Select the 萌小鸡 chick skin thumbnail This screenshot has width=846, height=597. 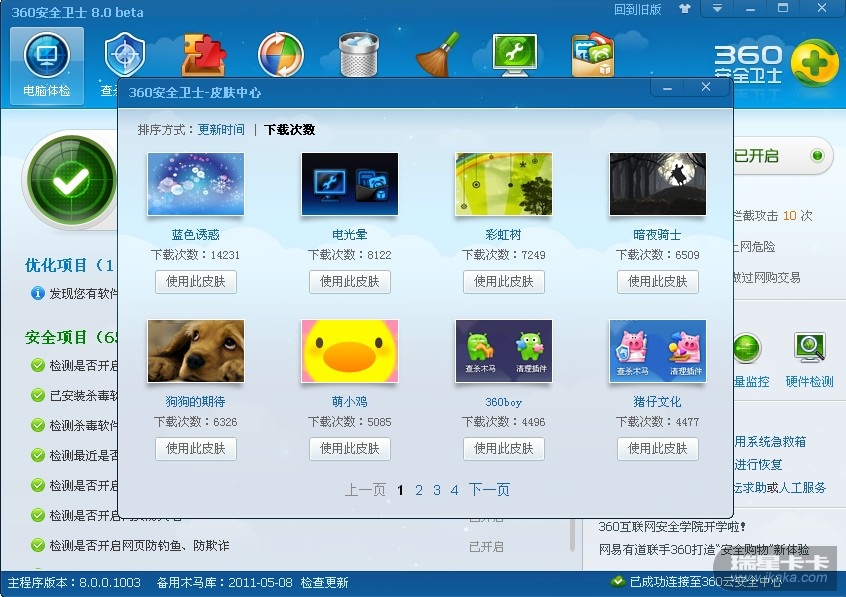[x=350, y=351]
